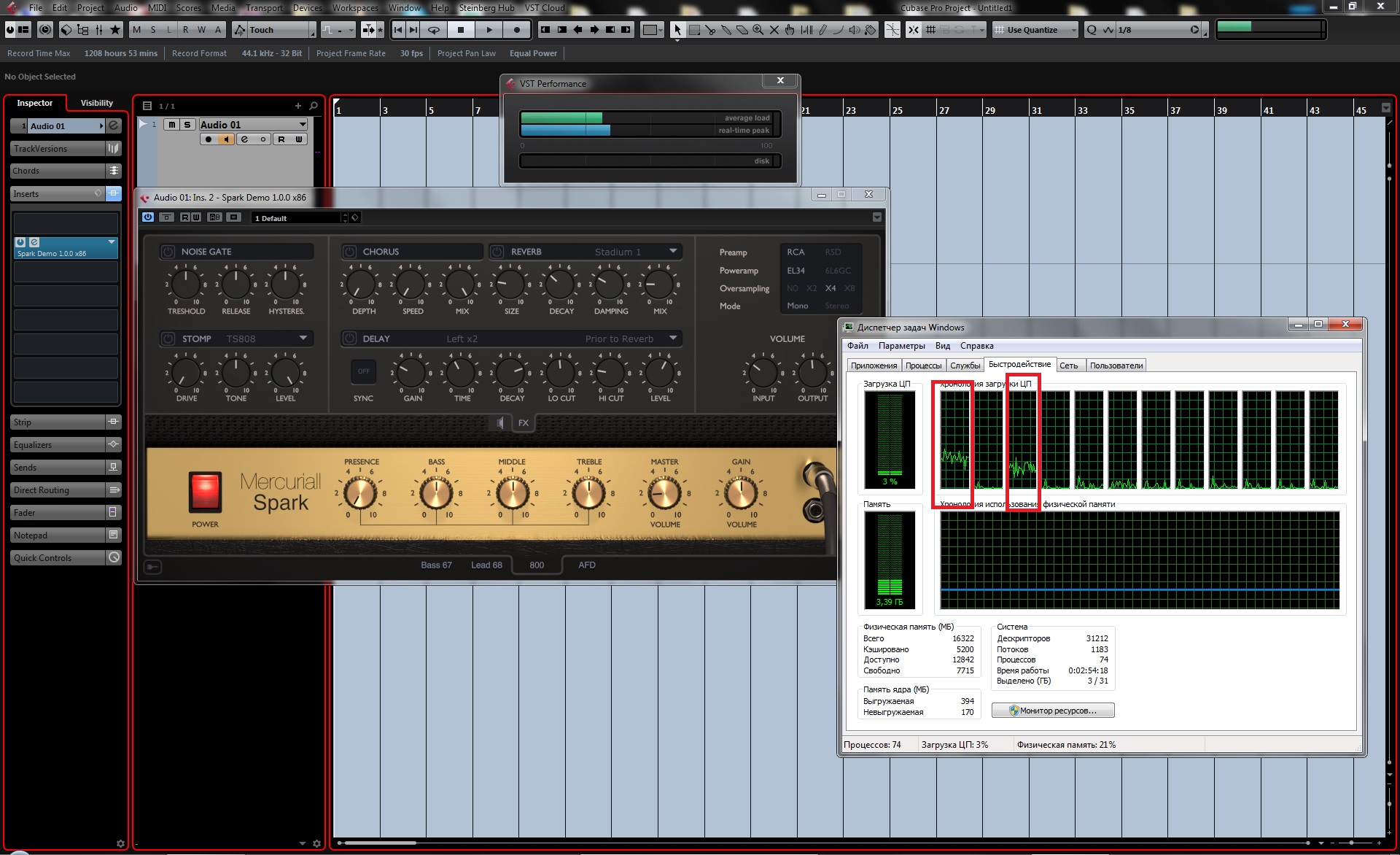Image resolution: width=1400 pixels, height=855 pixels.
Task: Select the Scissors split tool
Action: 710,30
